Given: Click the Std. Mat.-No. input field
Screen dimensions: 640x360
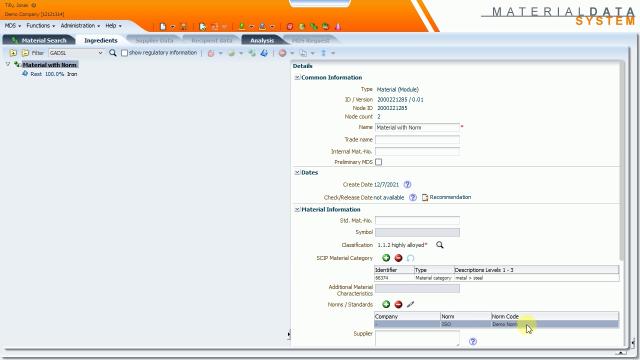Looking at the screenshot, I should tap(417, 221).
